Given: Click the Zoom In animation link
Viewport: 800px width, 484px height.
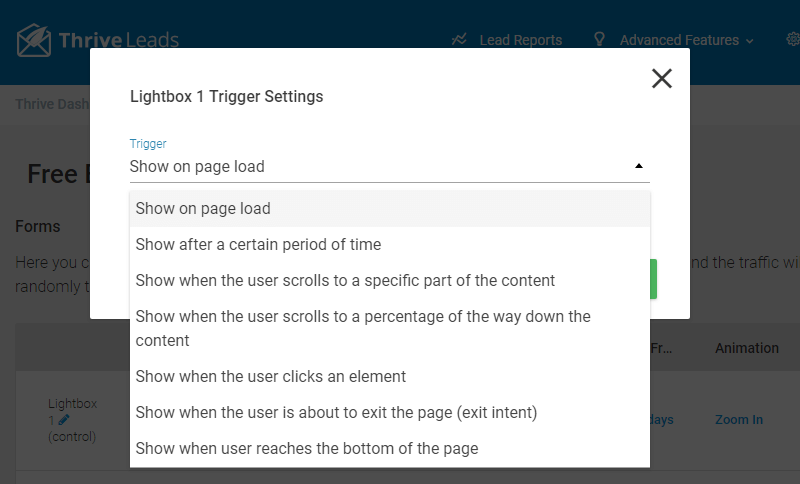Looking at the screenshot, I should click(739, 420).
